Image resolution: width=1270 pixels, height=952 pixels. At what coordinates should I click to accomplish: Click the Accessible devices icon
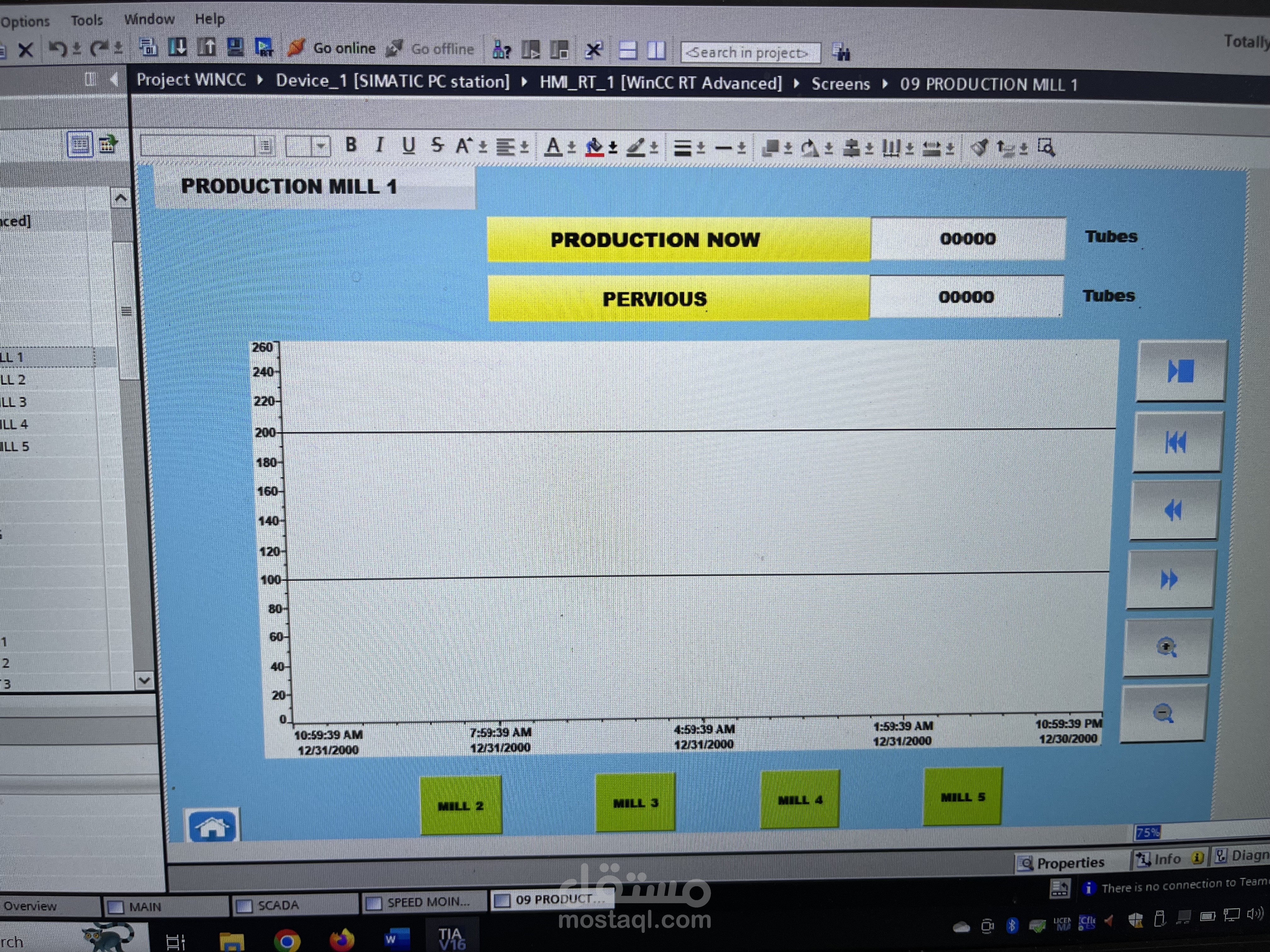tap(502, 50)
